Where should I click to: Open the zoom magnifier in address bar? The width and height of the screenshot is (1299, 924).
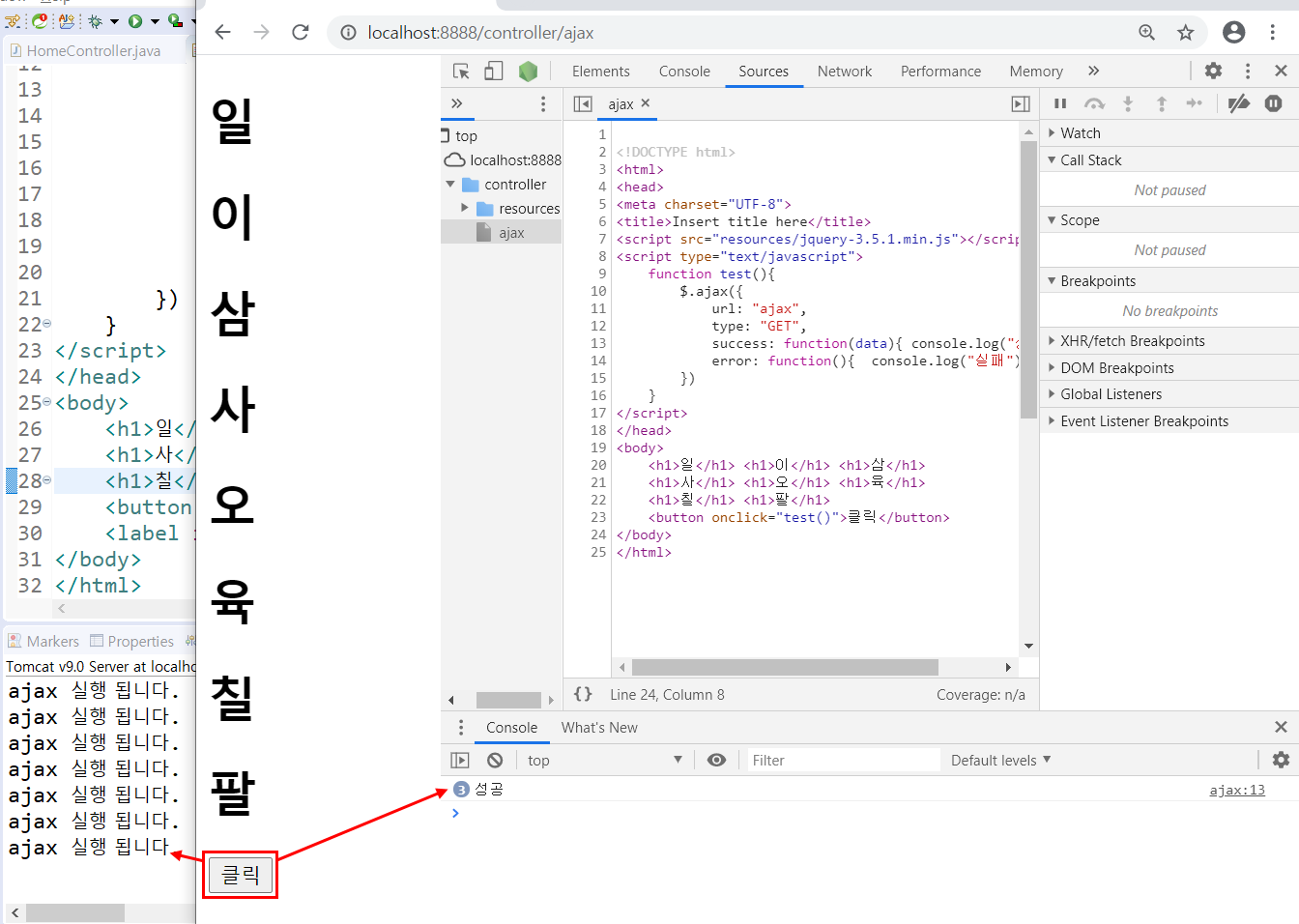(x=1147, y=32)
